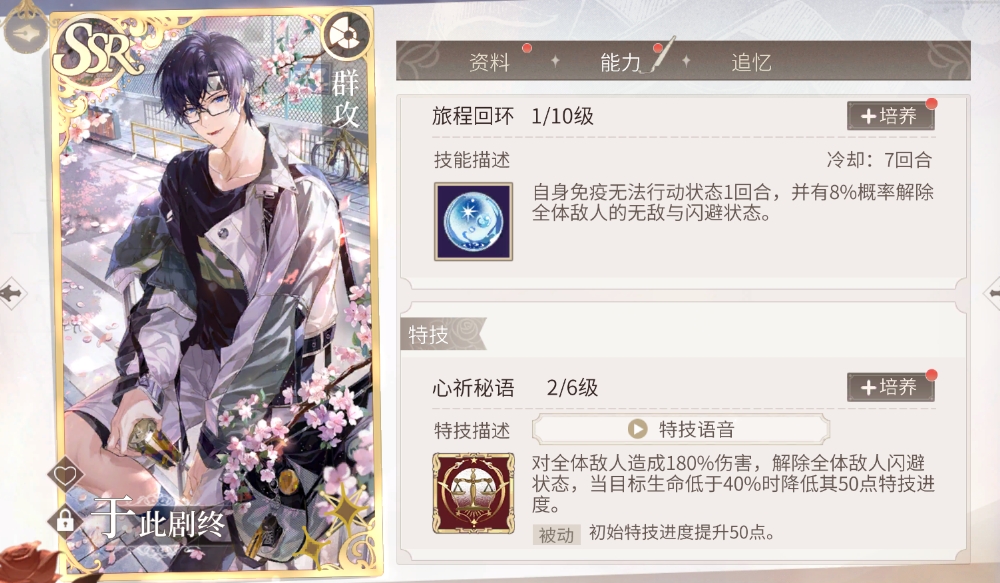This screenshot has height=583, width=1000.
Task: Click the SSR rarity badge
Action: 96,51
